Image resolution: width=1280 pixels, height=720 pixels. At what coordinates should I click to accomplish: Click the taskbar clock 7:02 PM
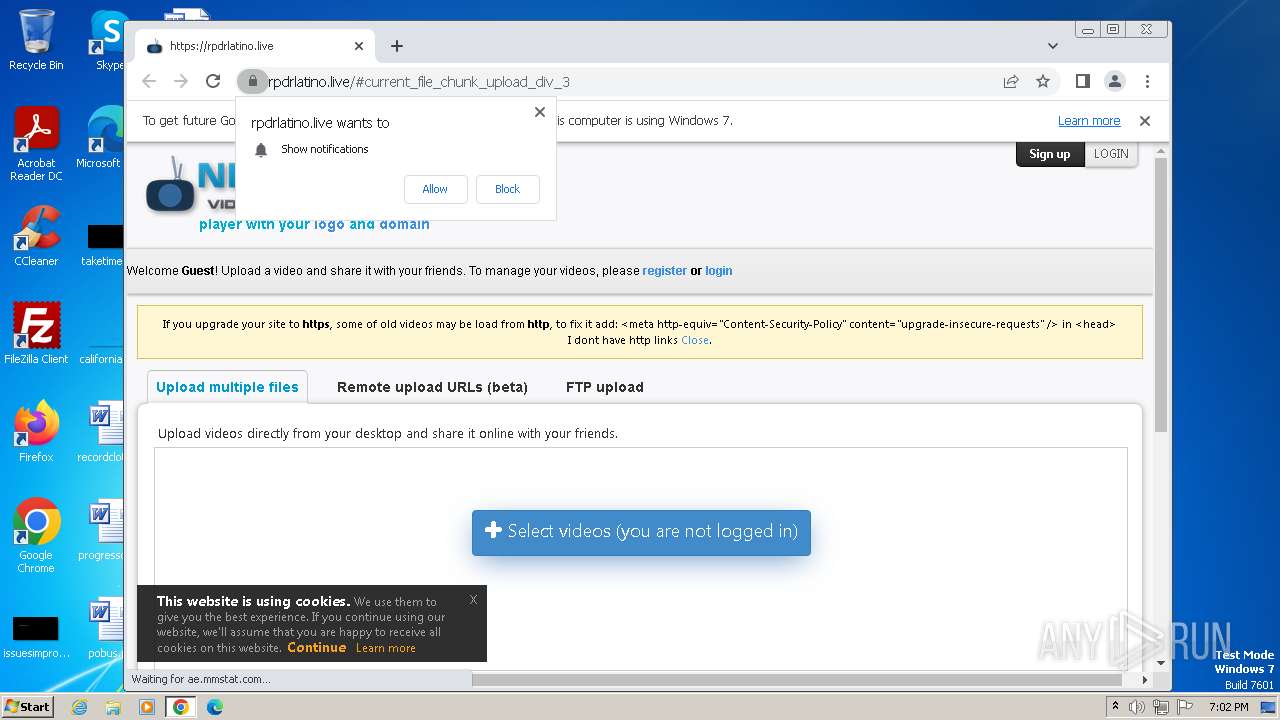coord(1228,707)
